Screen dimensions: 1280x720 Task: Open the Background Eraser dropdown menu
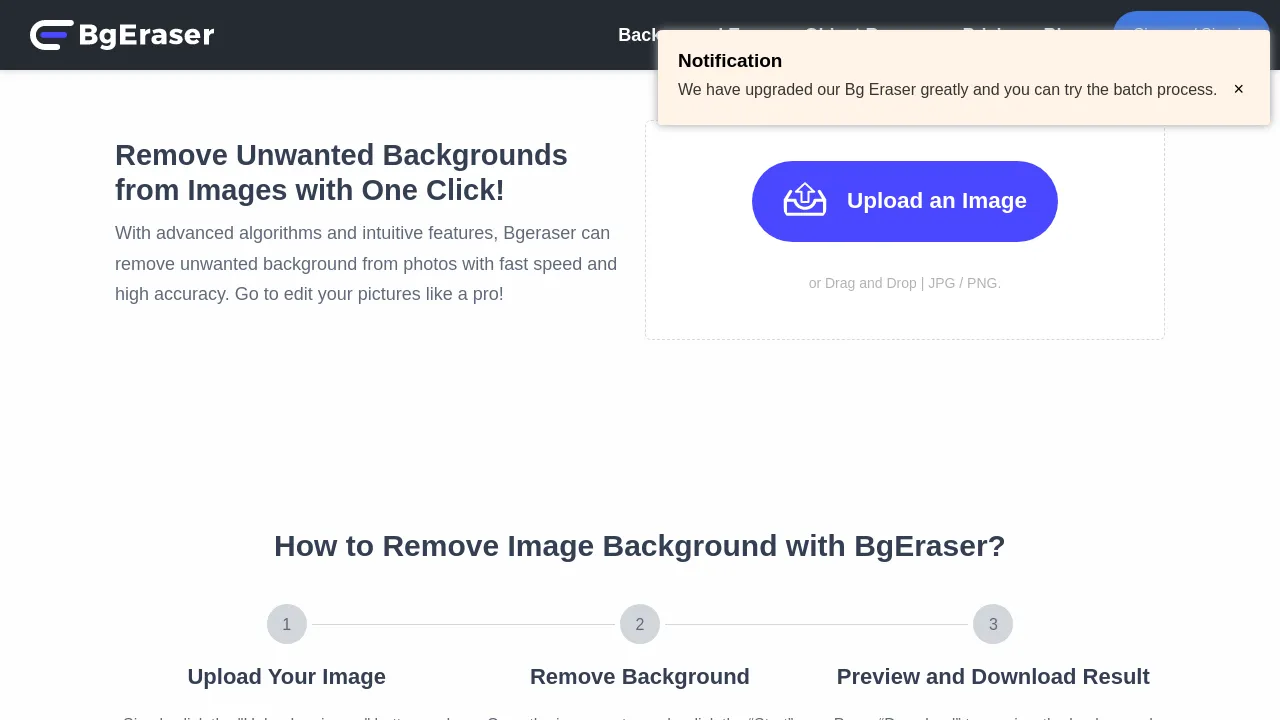click(697, 35)
